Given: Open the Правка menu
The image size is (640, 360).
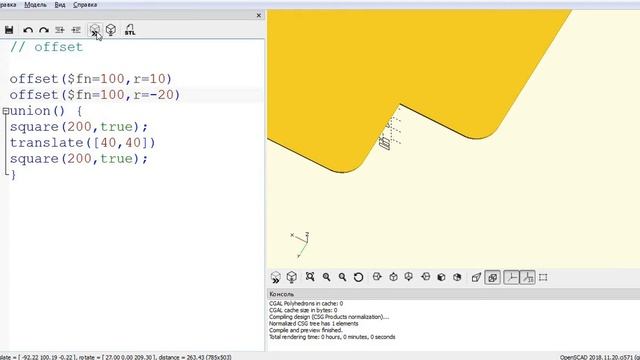Looking at the screenshot, I should pyautogui.click(x=8, y=5).
